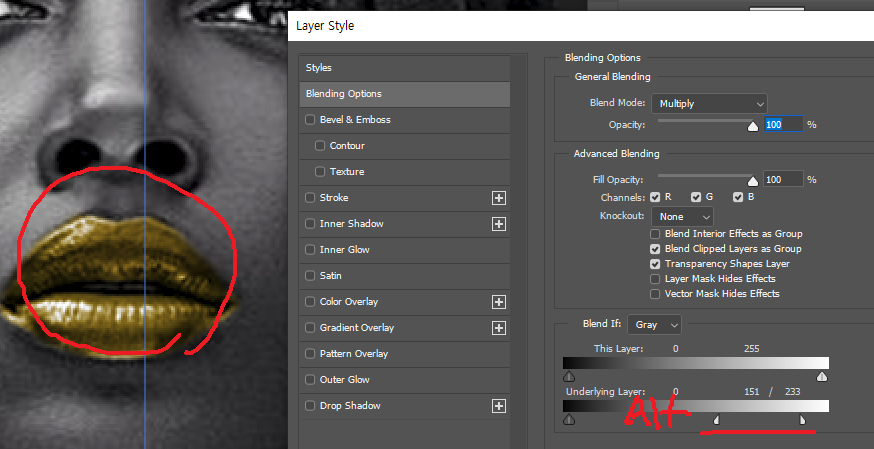Click the Opacity slider thumb
Viewport: 874px width, 449px height.
pos(752,126)
